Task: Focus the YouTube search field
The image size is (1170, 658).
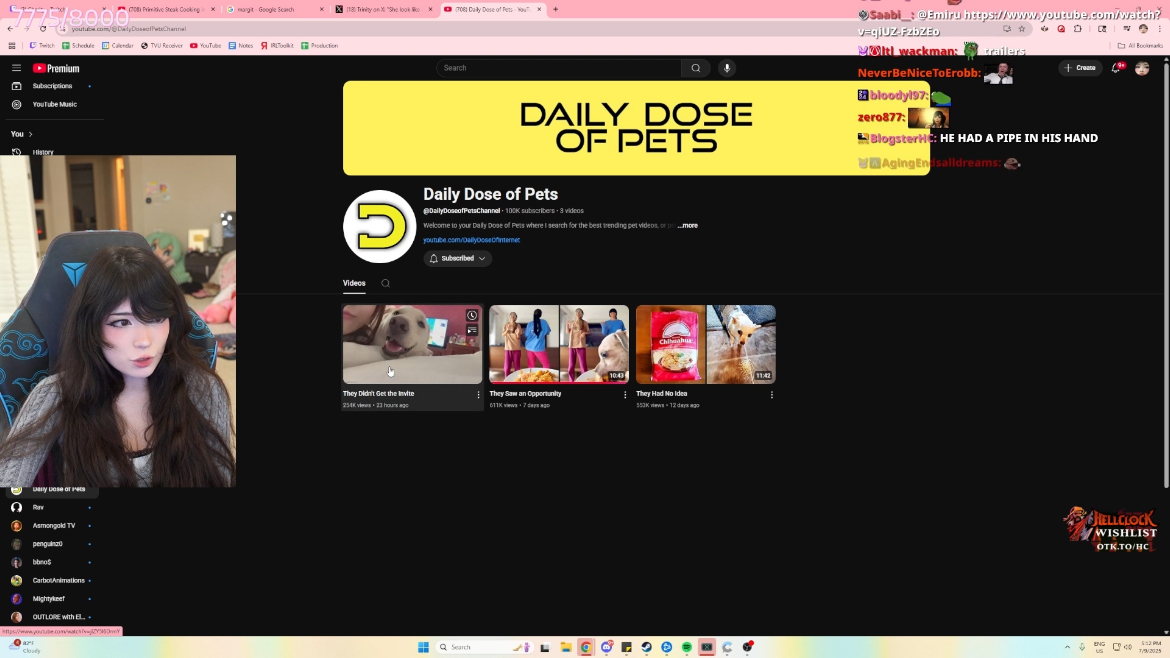Action: pyautogui.click(x=559, y=68)
